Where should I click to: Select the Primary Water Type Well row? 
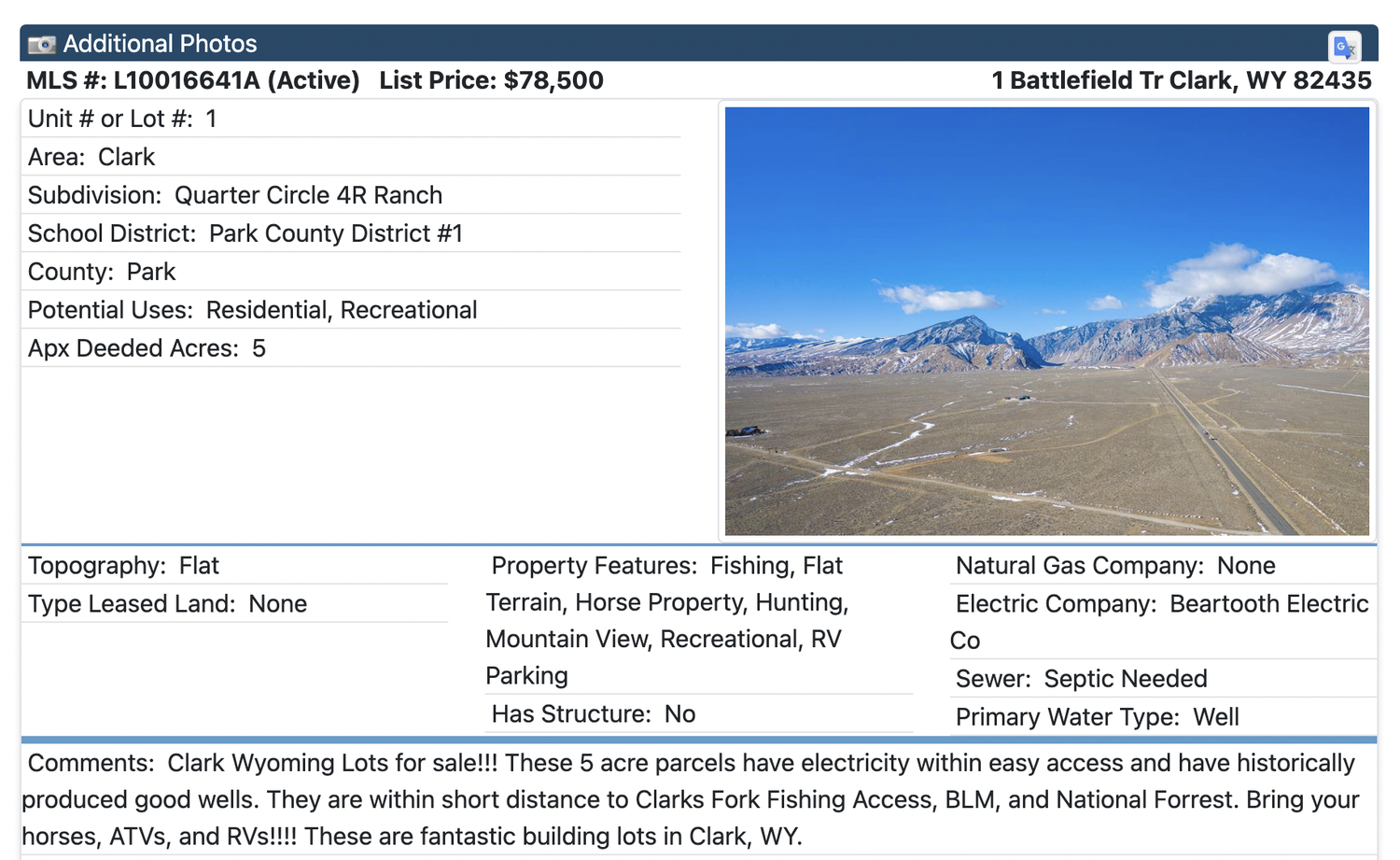click(x=1163, y=717)
